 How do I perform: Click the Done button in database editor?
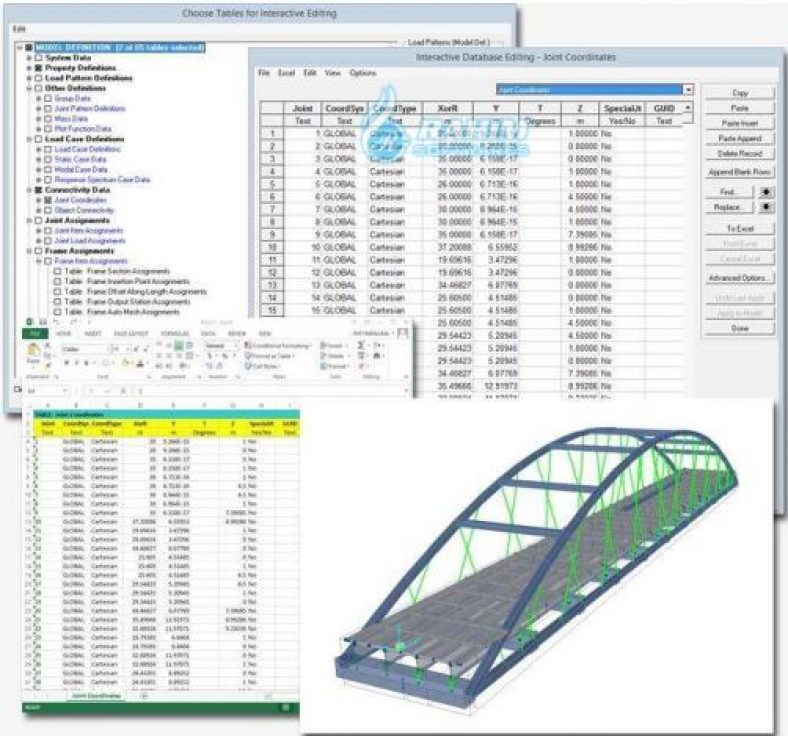pyautogui.click(x=740, y=328)
